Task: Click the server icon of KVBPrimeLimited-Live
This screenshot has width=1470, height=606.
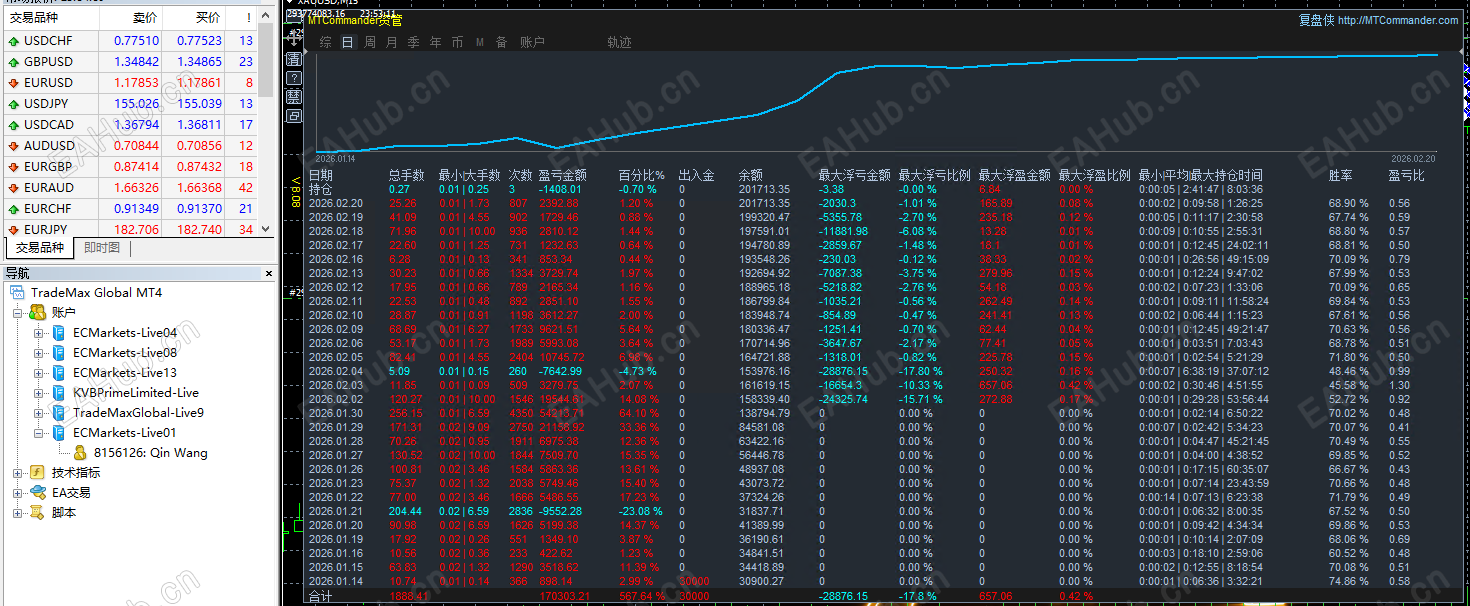Action: tap(59, 393)
